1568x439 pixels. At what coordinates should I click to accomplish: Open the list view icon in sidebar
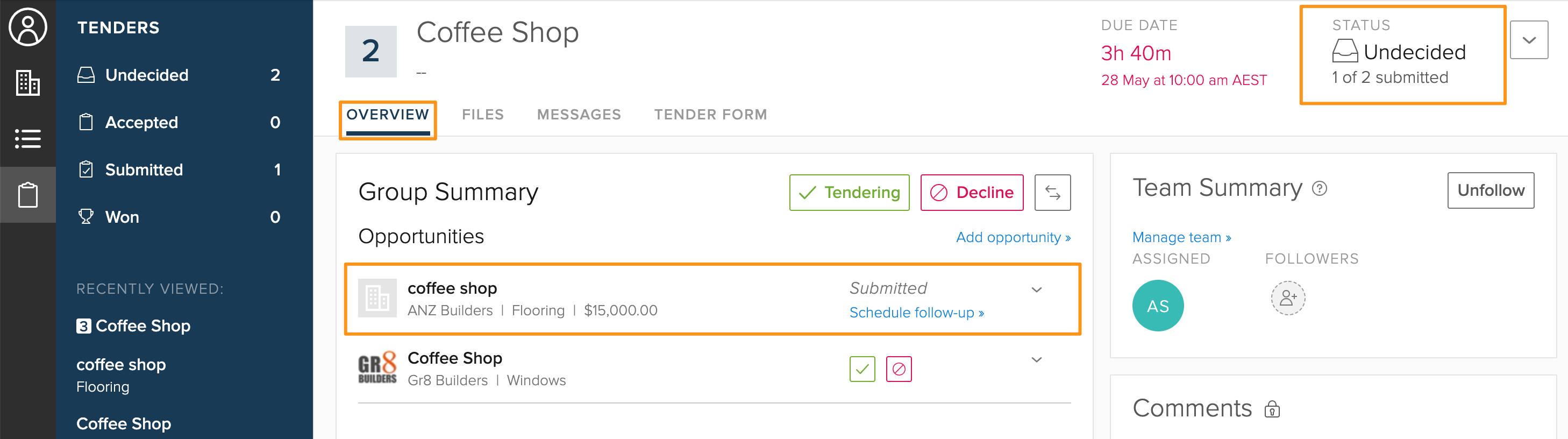coord(27,139)
